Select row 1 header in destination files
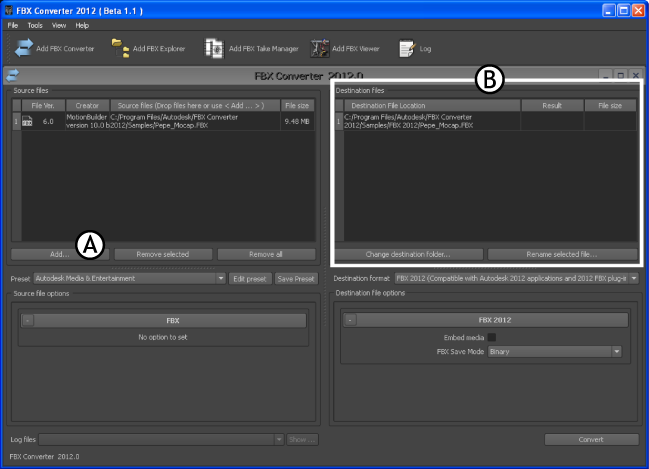The image size is (649, 469). tap(339, 121)
